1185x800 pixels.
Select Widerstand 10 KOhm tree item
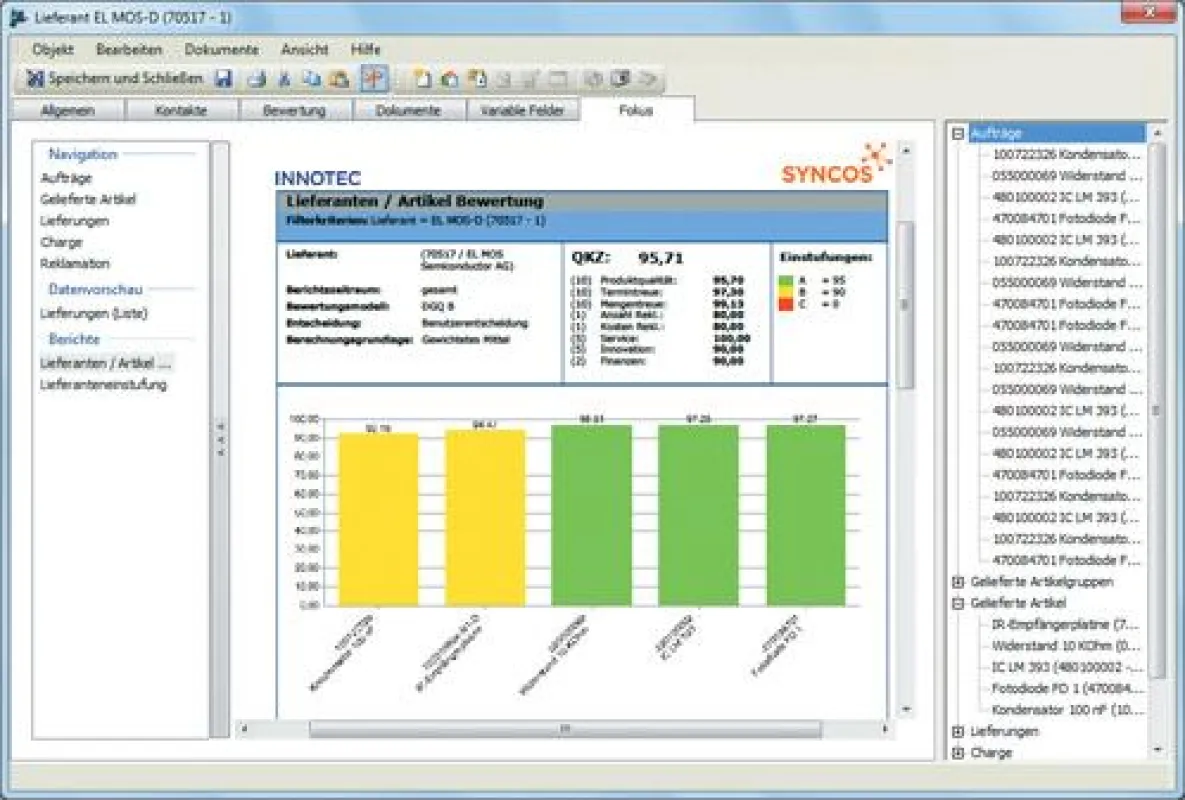pos(1066,646)
